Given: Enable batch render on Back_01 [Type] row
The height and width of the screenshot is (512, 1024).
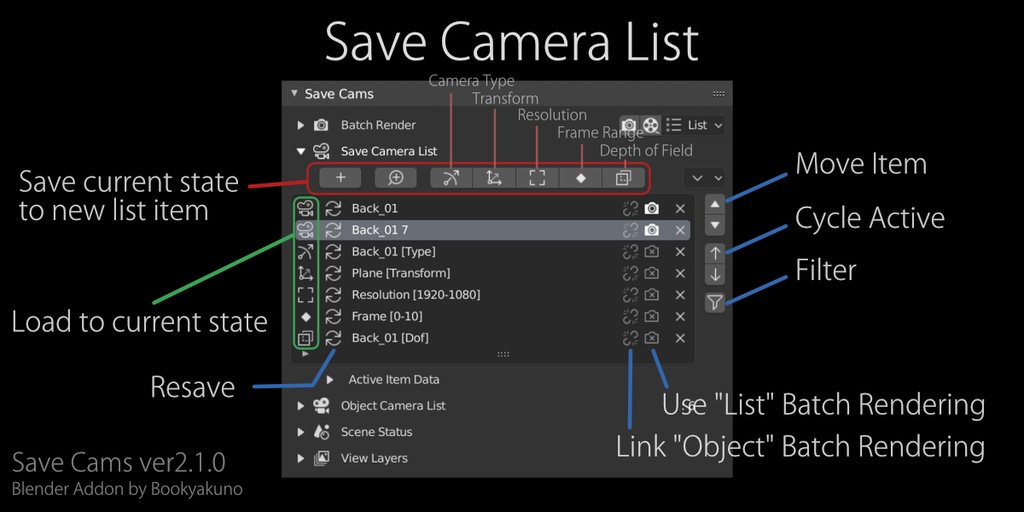Looking at the screenshot, I should [x=651, y=251].
